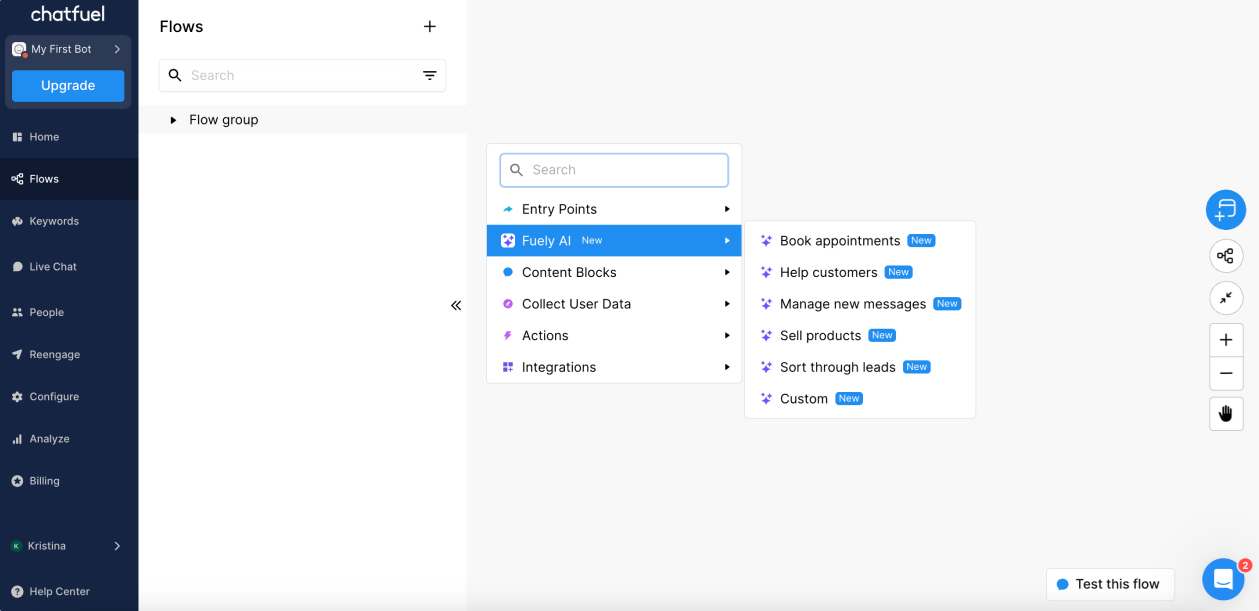Open the Configure settings page
1259x611 pixels.
tap(69, 396)
